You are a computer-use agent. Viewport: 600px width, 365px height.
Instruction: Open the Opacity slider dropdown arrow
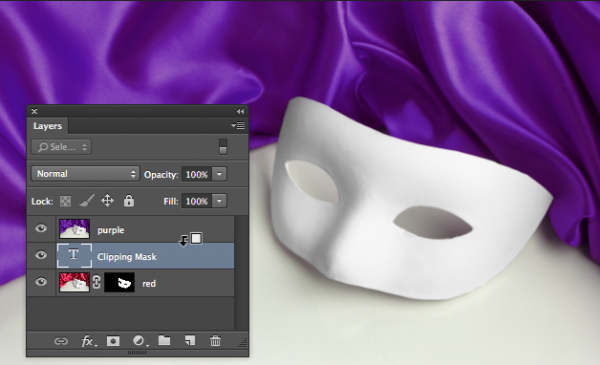coord(219,174)
